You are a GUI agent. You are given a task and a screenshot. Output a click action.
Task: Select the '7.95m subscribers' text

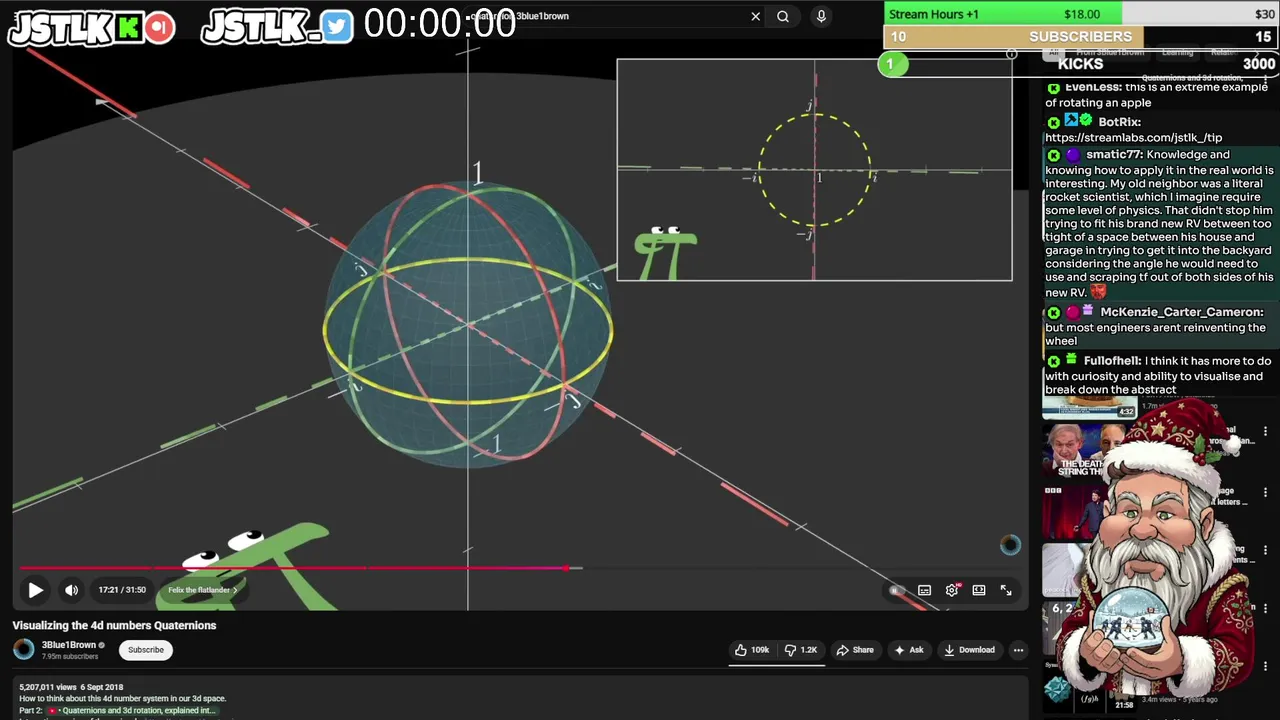(x=70, y=656)
